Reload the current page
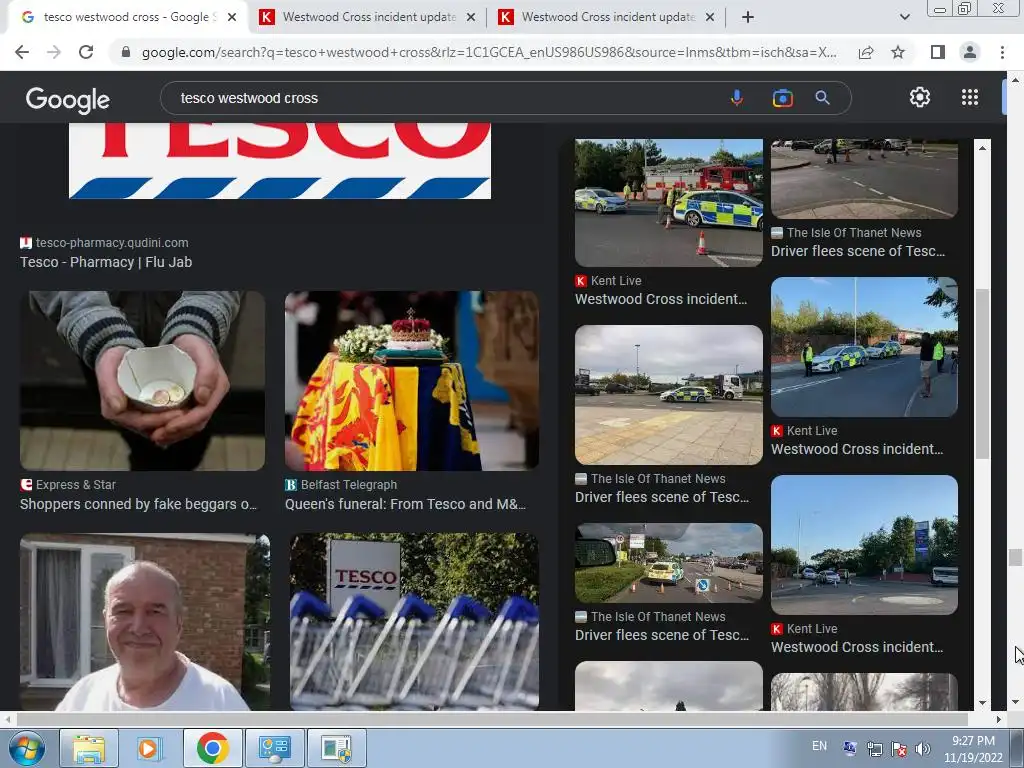The height and width of the screenshot is (768, 1024). (x=86, y=52)
